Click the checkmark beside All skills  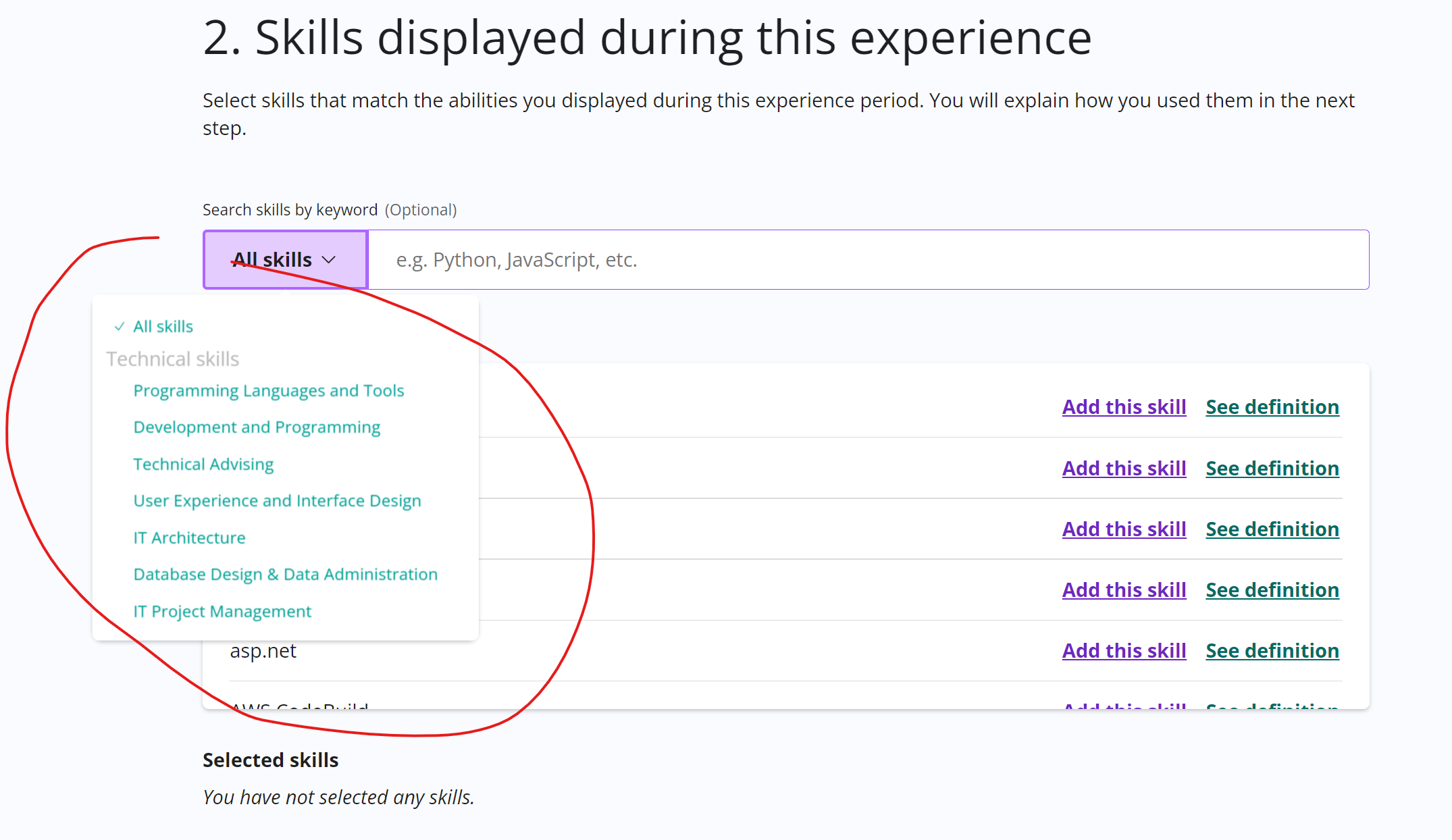120,326
